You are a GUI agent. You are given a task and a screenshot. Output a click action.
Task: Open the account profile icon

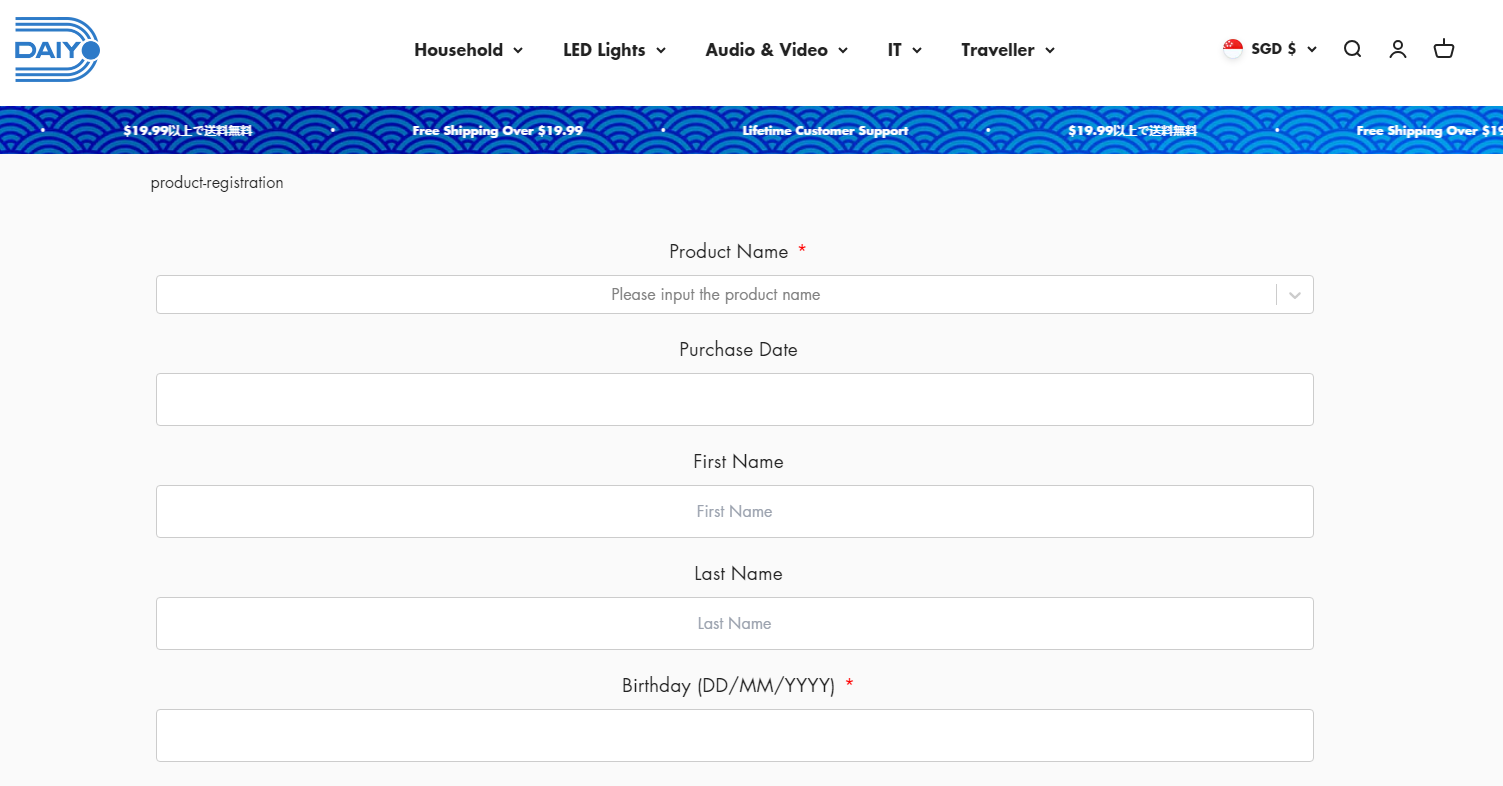pos(1398,49)
